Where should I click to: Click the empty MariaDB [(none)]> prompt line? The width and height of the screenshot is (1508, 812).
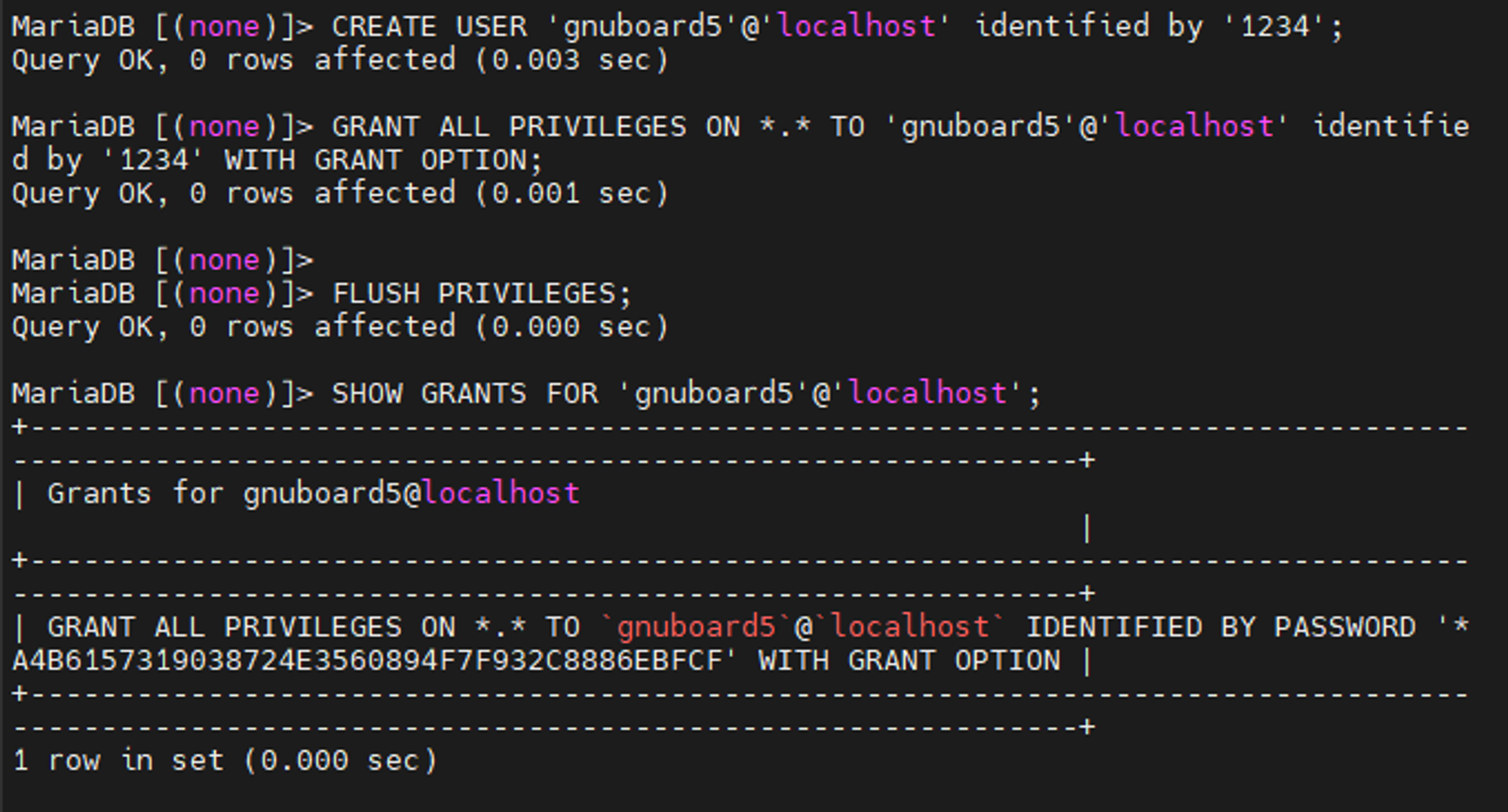[x=162, y=260]
